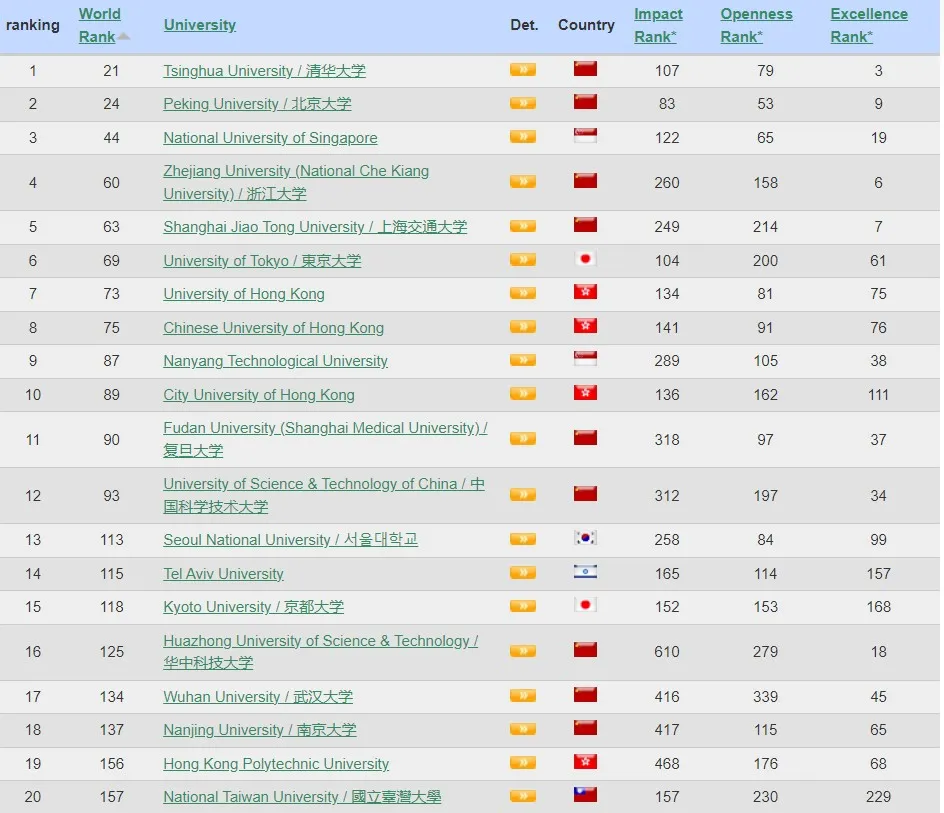Open details icon for Fudan University row
The height and width of the screenshot is (813, 944).
click(x=523, y=438)
